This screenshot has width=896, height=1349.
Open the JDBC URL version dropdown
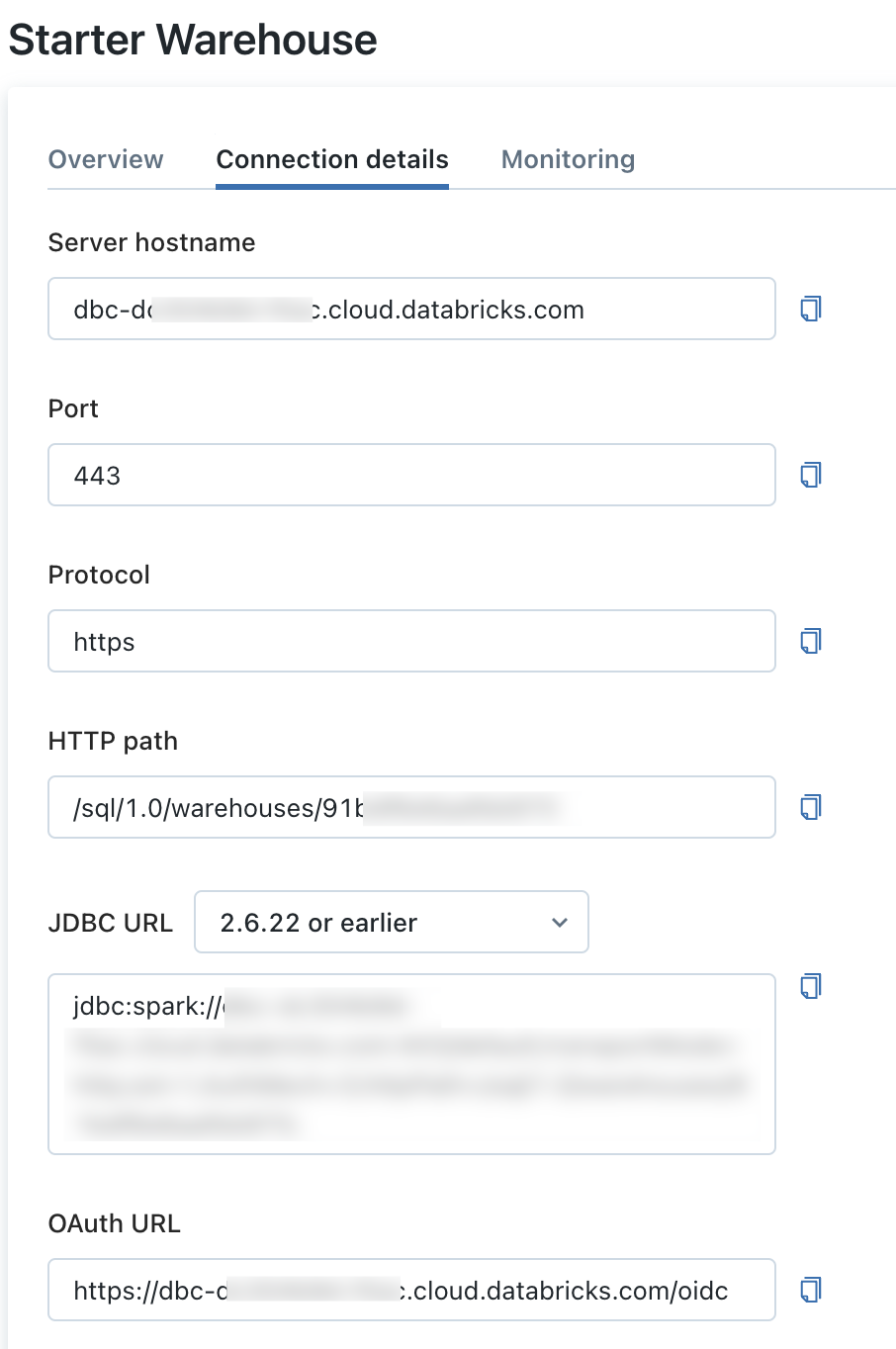392,922
